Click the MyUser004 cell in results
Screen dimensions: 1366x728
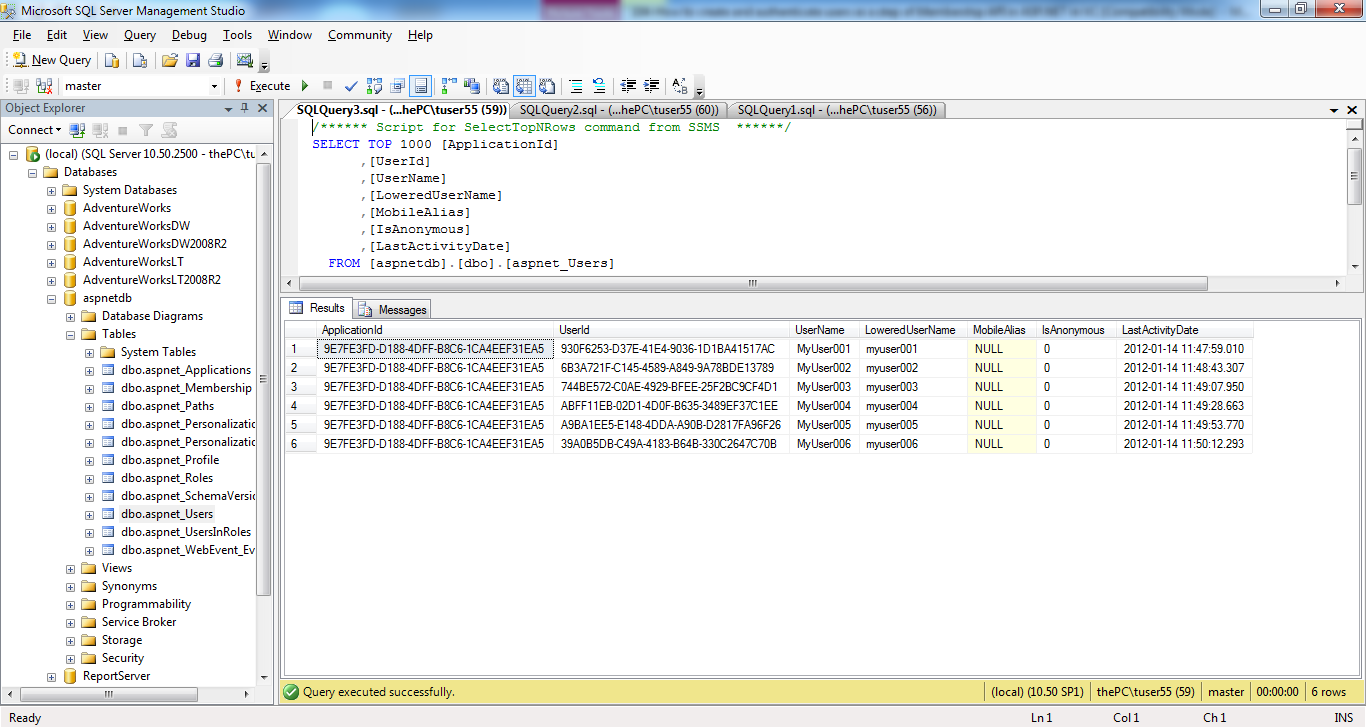pyautogui.click(x=825, y=406)
